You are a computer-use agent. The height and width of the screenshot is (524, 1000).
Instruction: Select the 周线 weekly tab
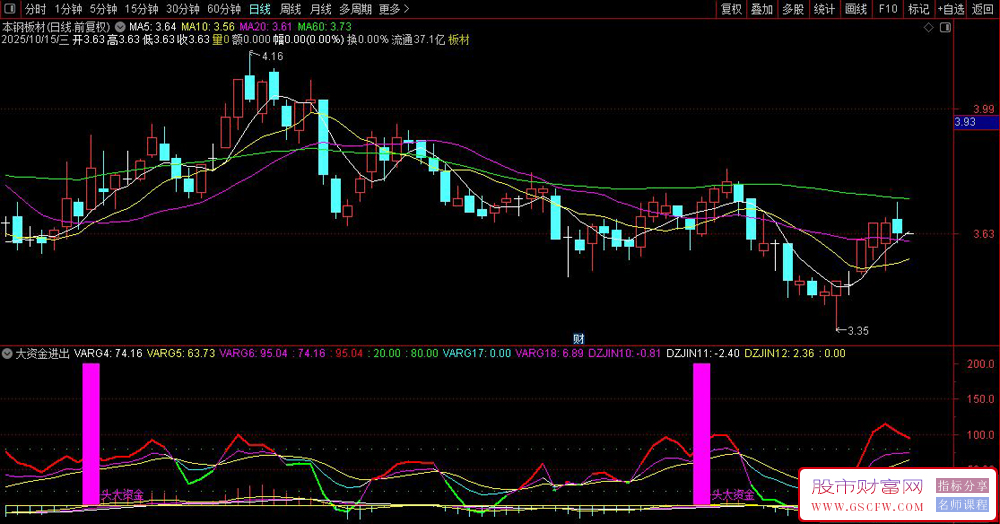click(x=292, y=9)
